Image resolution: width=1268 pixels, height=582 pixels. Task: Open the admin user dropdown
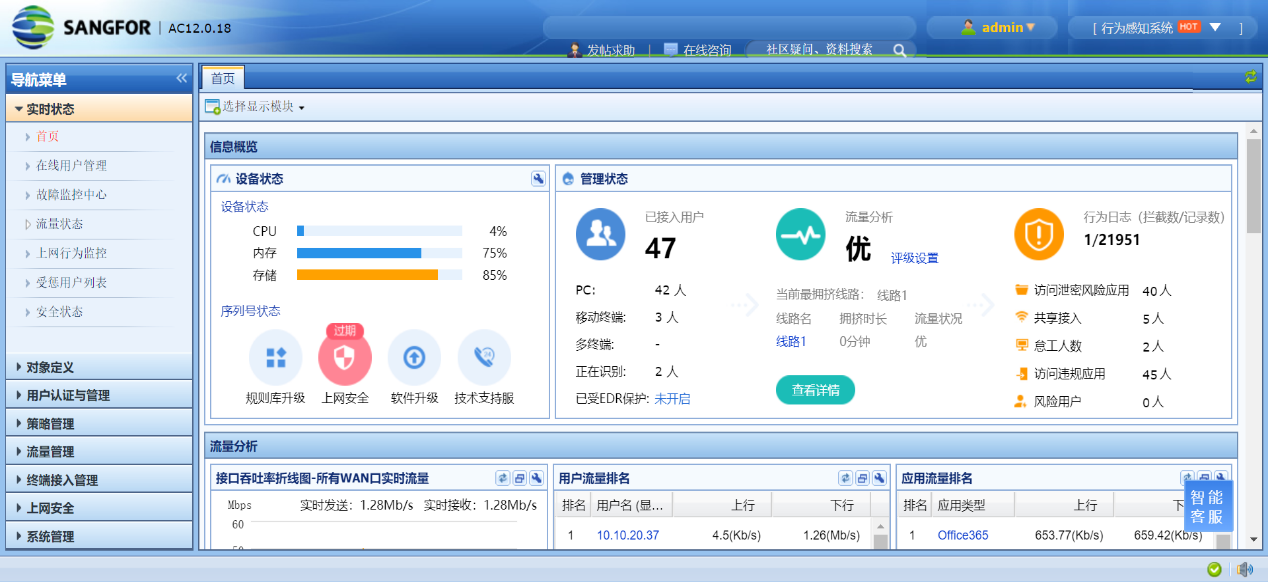pyautogui.click(x=997, y=27)
